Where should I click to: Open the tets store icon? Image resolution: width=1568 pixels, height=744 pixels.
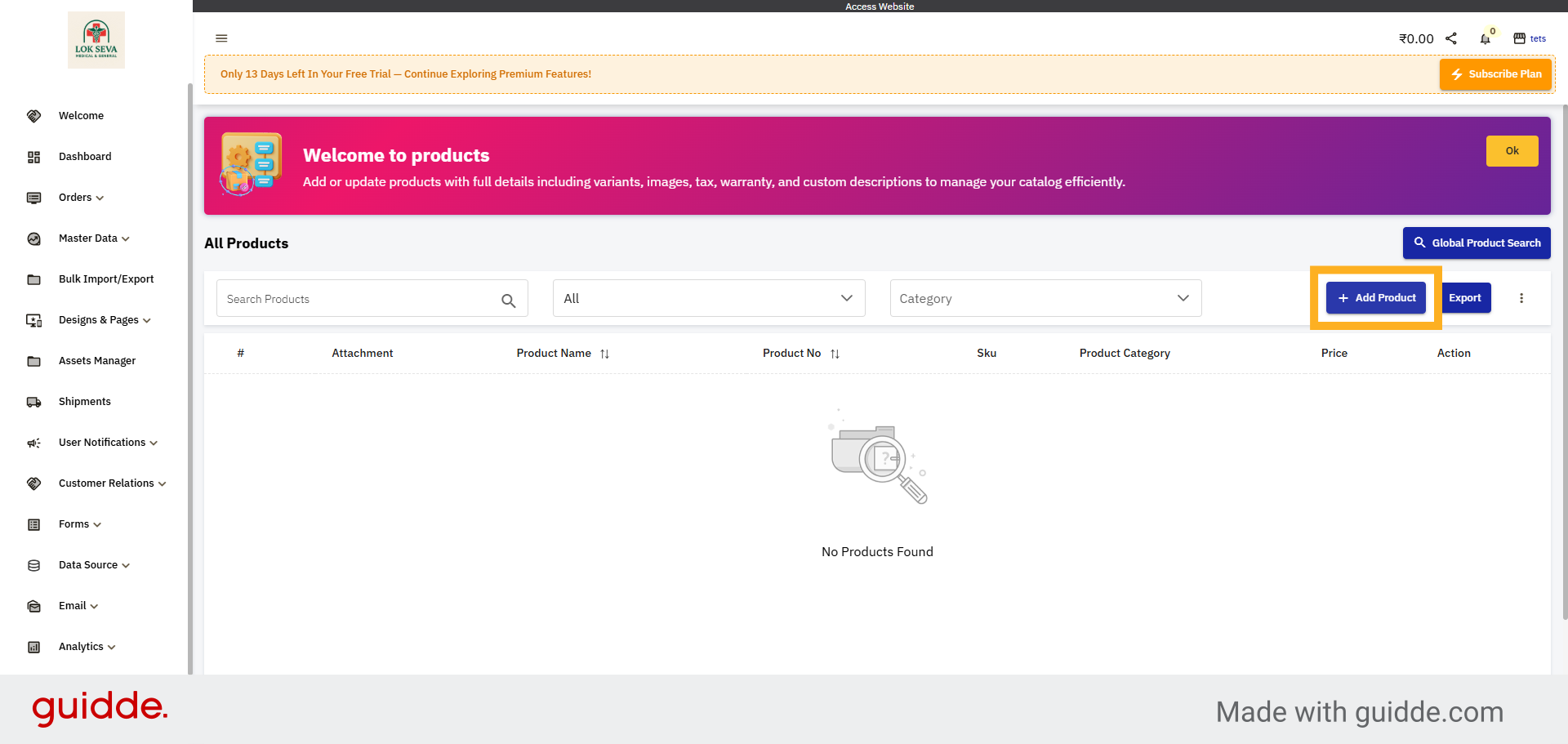[1520, 38]
